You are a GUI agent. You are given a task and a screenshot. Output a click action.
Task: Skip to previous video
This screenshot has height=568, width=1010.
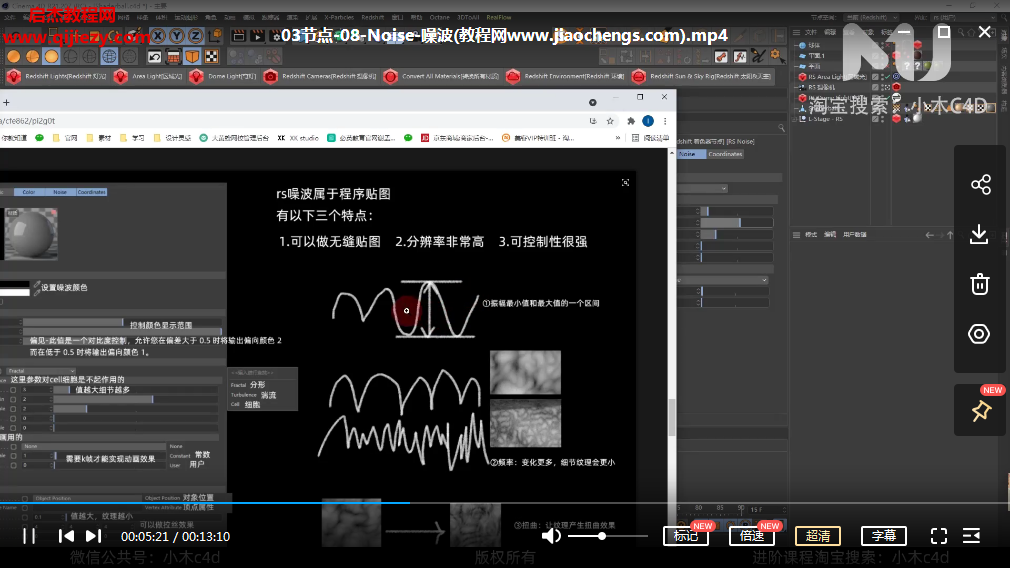point(66,536)
